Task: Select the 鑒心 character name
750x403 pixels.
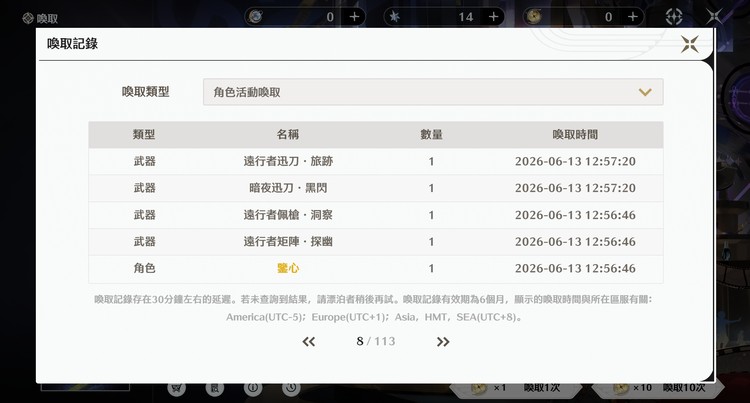Action: pyautogui.click(x=288, y=268)
